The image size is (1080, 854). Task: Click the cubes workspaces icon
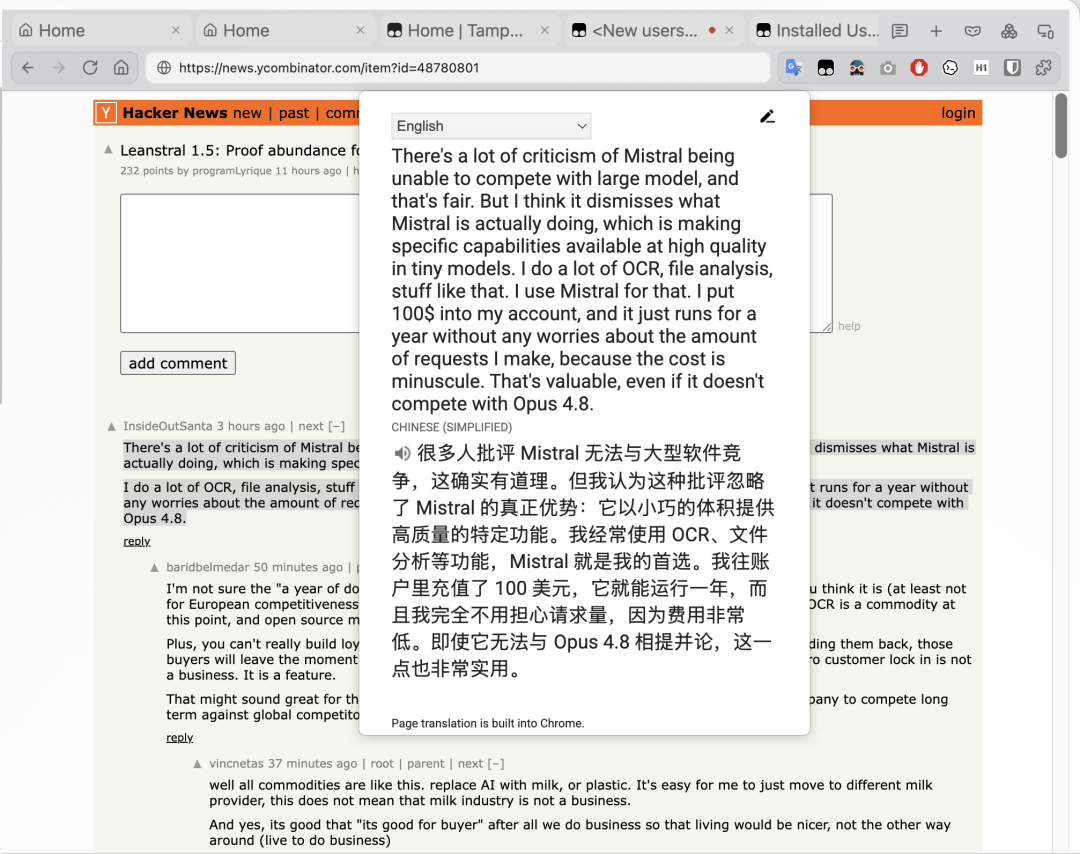click(1009, 31)
